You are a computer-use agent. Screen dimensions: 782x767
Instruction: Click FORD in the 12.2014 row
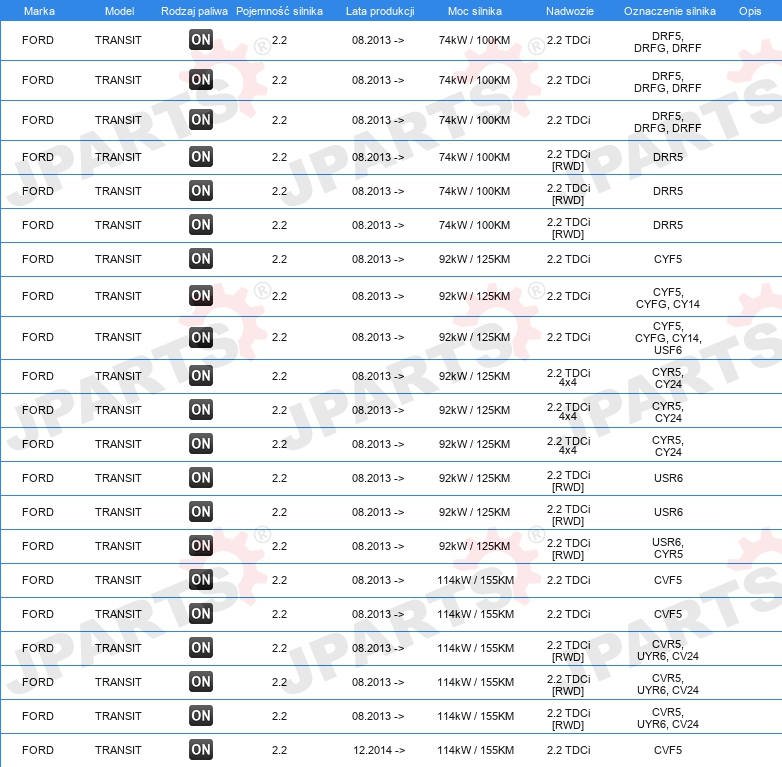[x=38, y=750]
